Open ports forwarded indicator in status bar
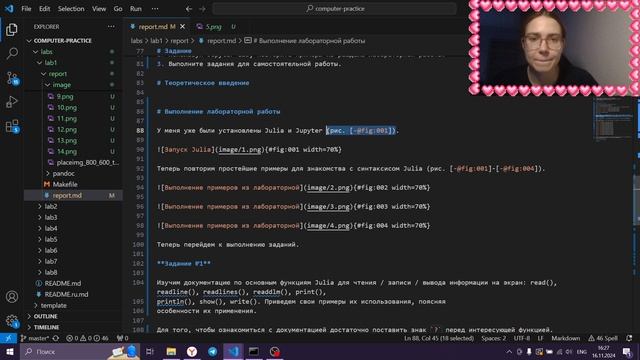Screen dimensions: 640x360 [x=122, y=338]
